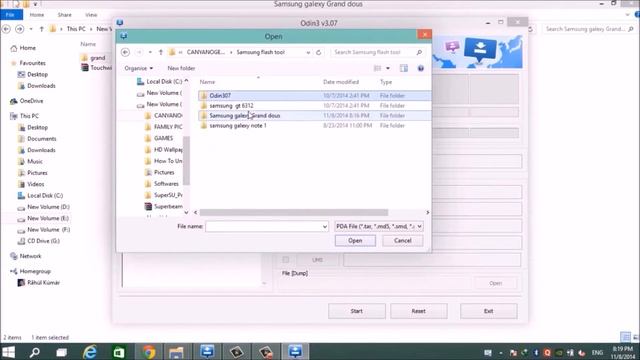Click Exit button in Odin

489,311
